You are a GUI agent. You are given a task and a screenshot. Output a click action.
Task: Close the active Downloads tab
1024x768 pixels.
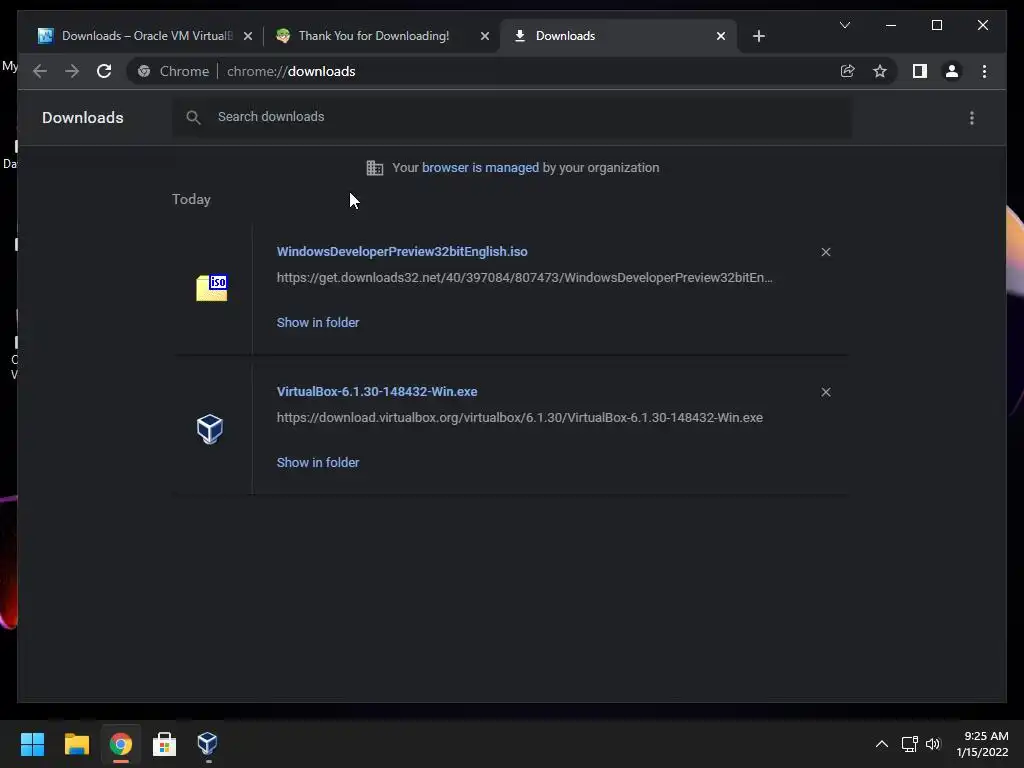click(720, 36)
